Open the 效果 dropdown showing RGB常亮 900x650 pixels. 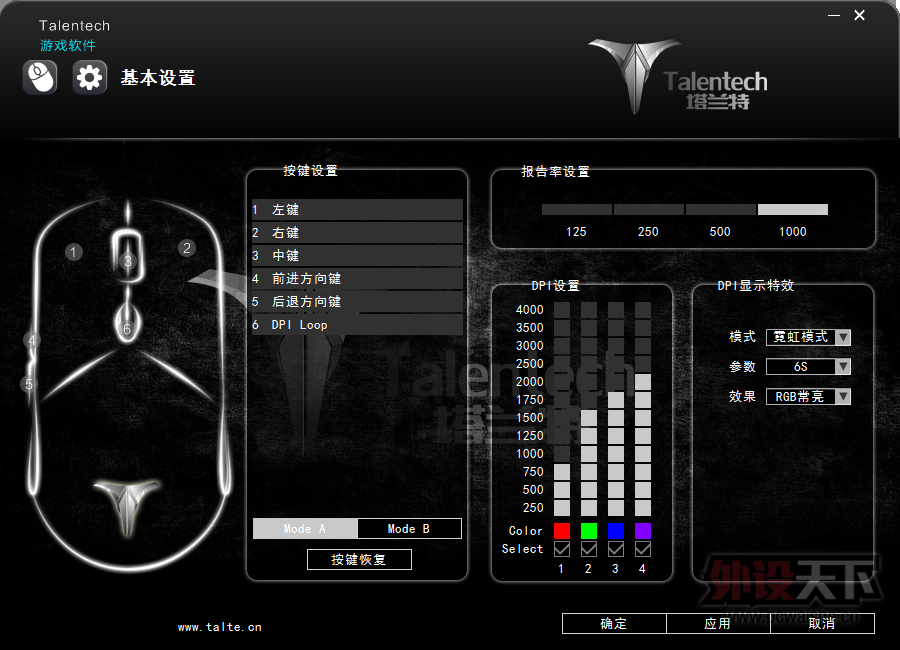(808, 396)
